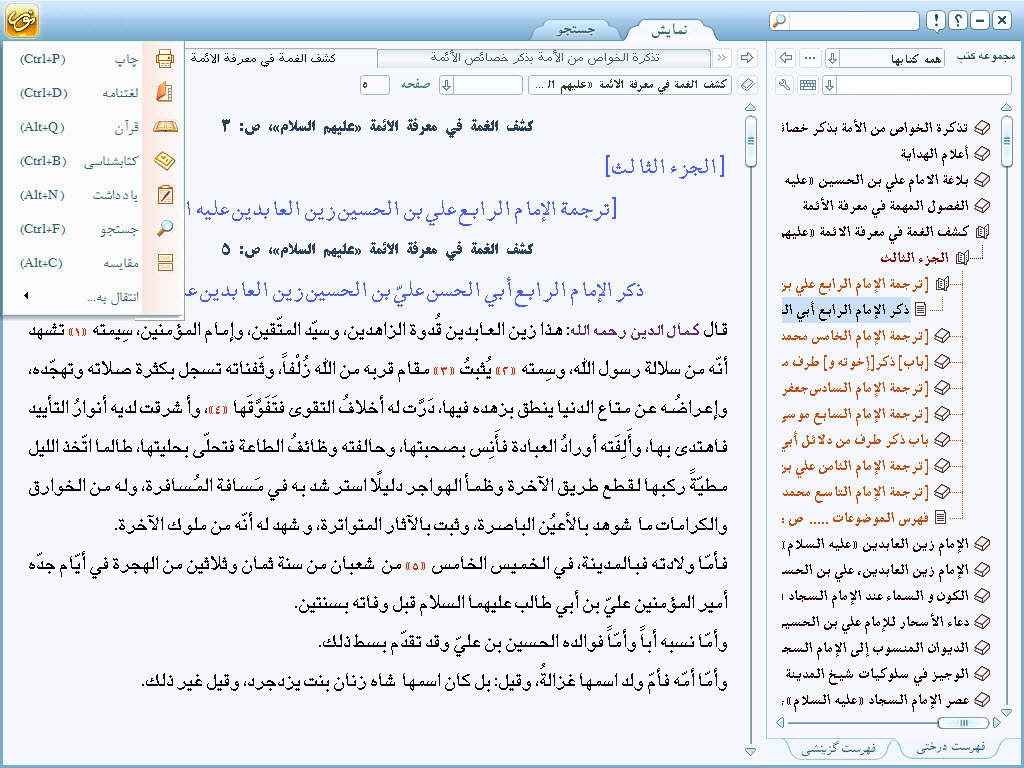Click the help question mark button
This screenshot has width=1024, height=768.
click(957, 21)
